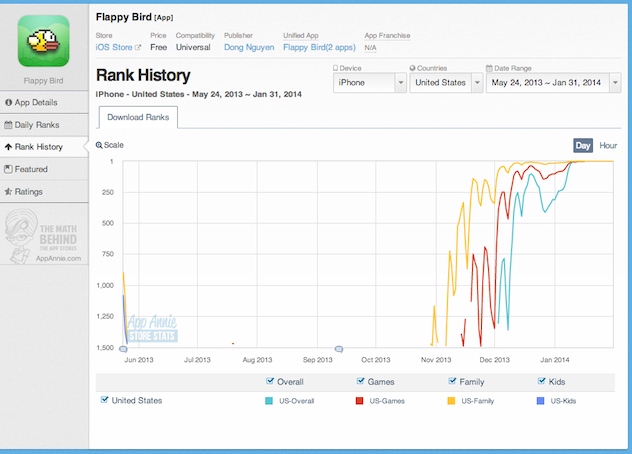
Task: Open Ratings section in sidebar
Action: click(x=44, y=192)
